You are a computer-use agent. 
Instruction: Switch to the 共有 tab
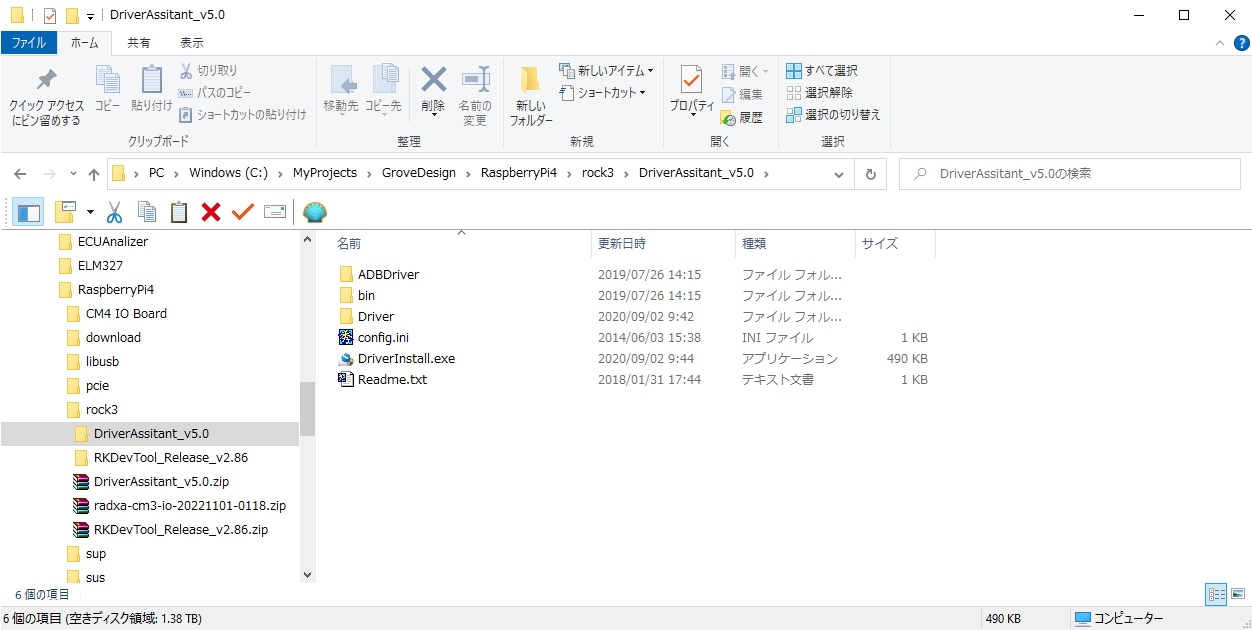point(139,43)
